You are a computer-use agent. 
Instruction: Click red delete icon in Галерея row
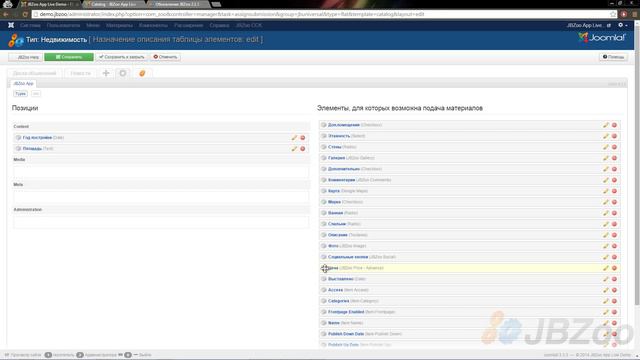click(x=614, y=158)
